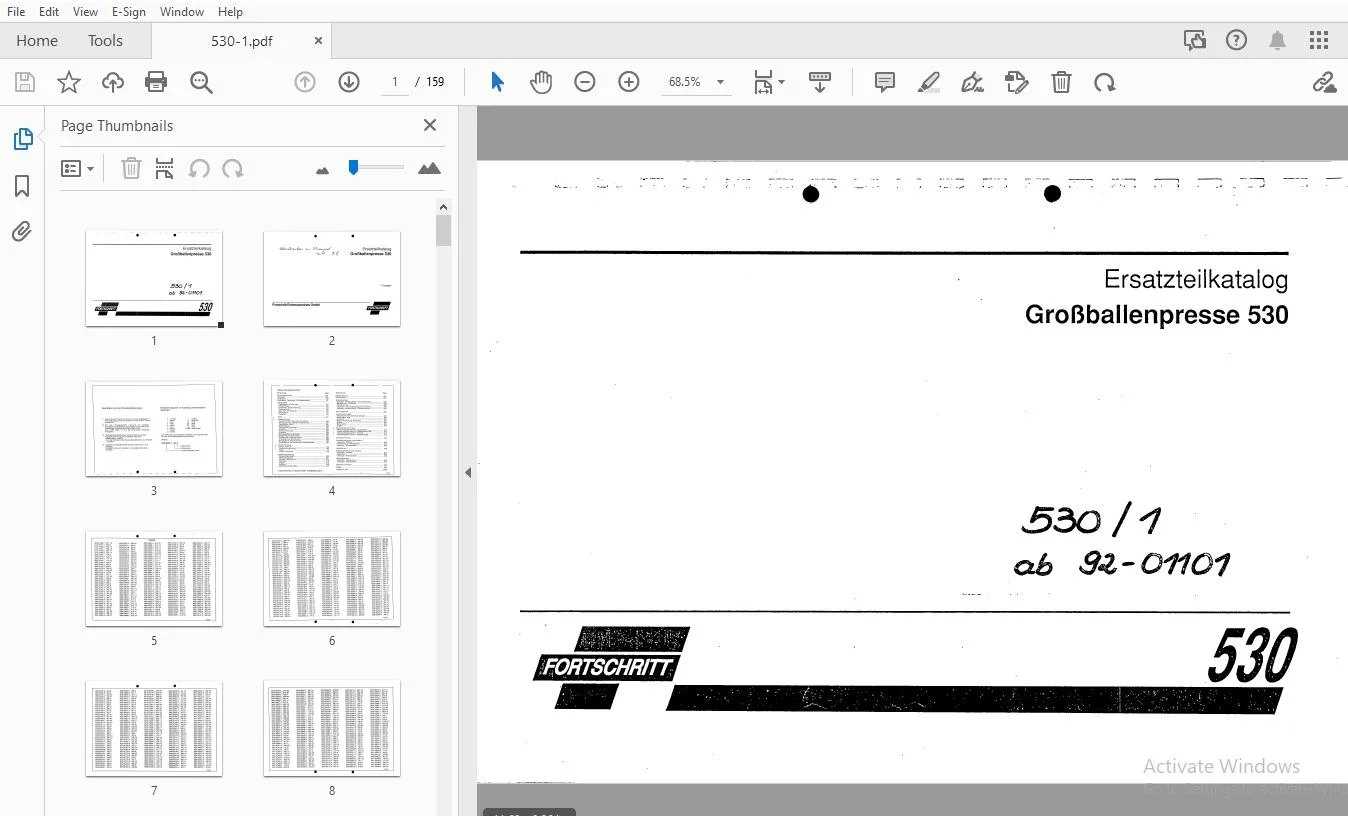
Task: Select page 7 thumbnail
Action: (x=154, y=728)
